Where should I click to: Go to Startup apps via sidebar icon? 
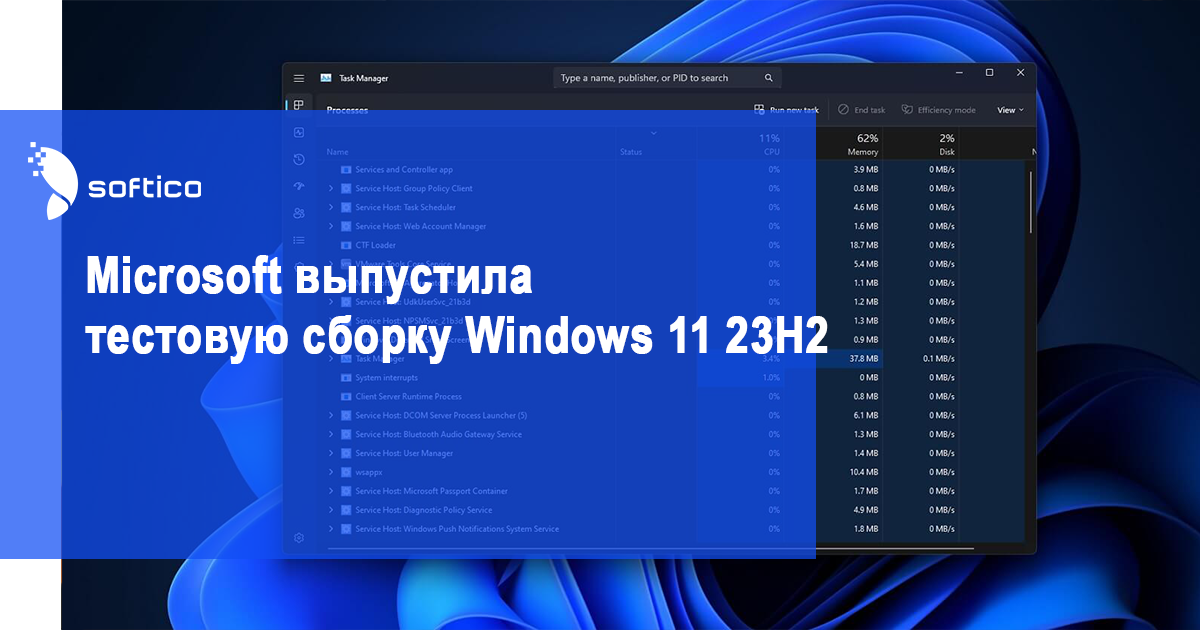(298, 186)
